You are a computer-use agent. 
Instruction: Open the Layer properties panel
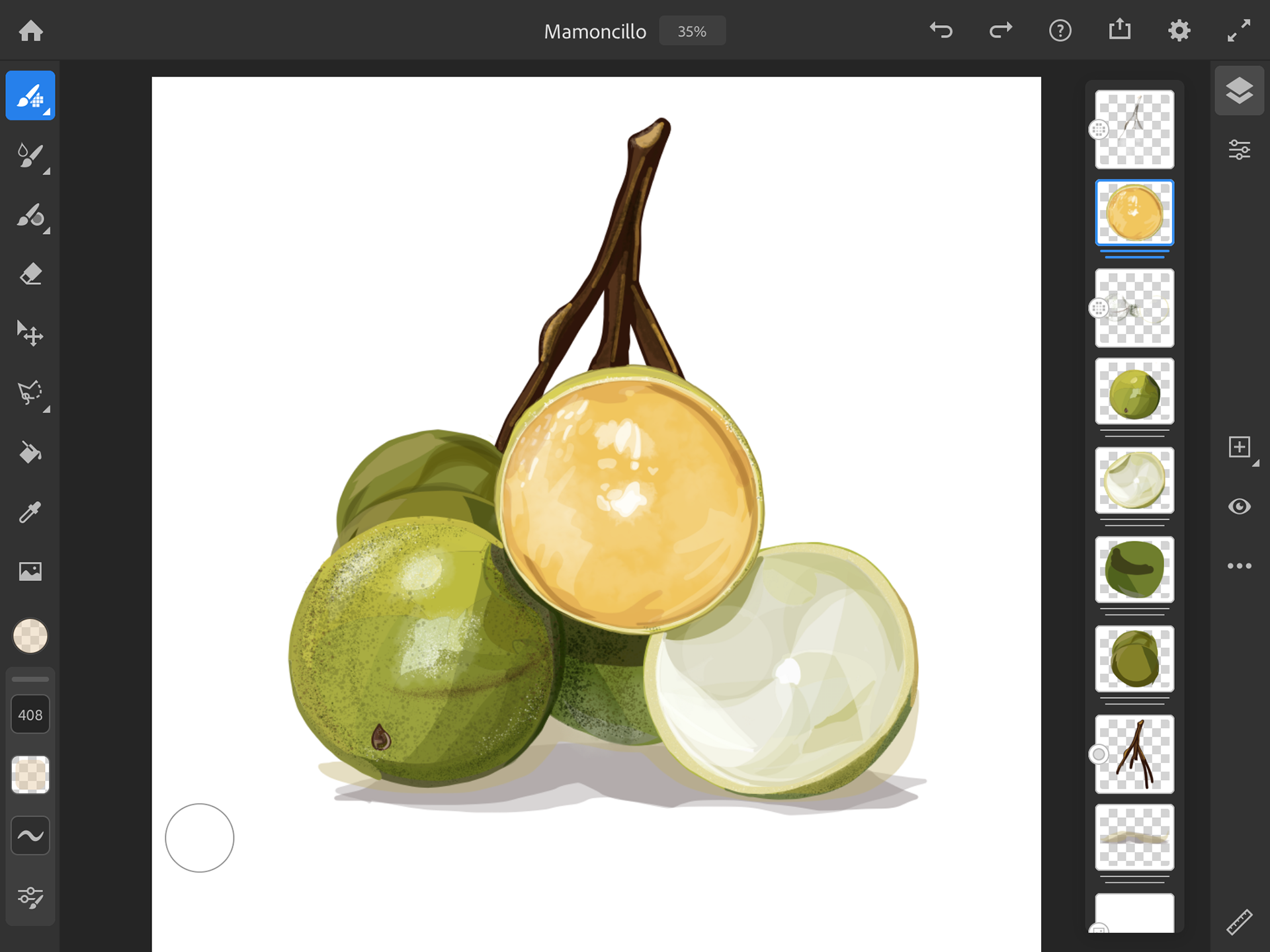click(x=1239, y=150)
